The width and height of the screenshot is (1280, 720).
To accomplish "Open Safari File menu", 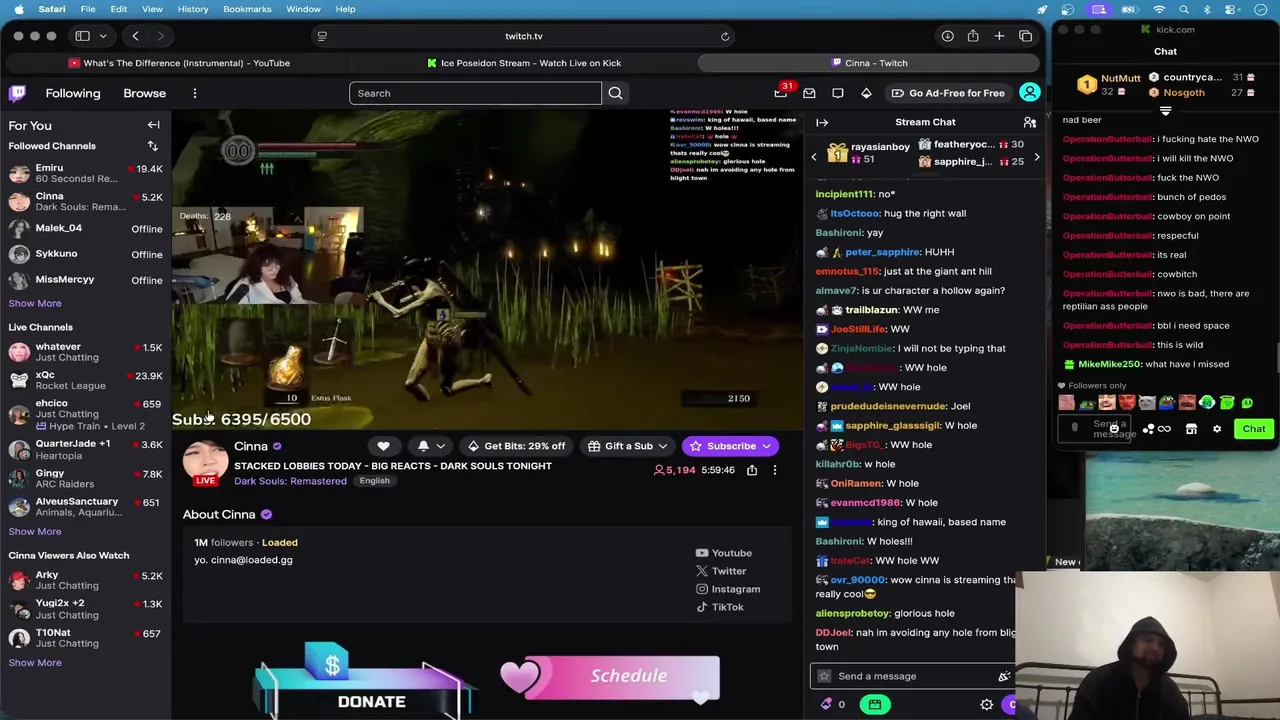I will tap(88, 9).
